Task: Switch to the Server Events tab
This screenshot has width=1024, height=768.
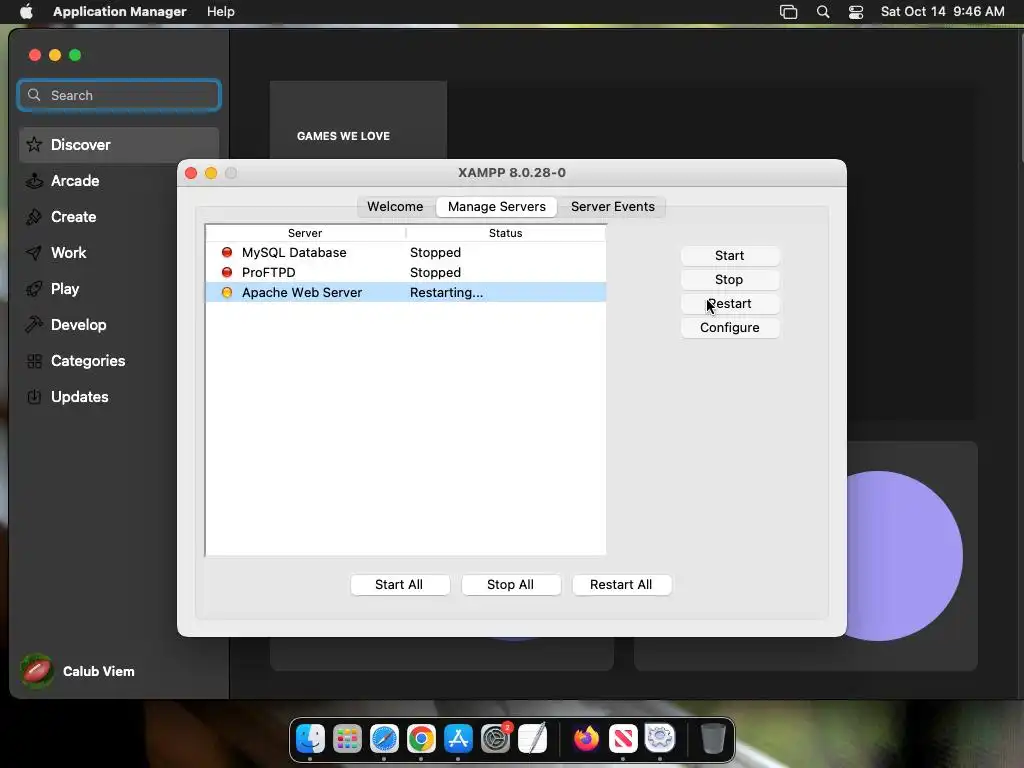Action: click(x=613, y=206)
